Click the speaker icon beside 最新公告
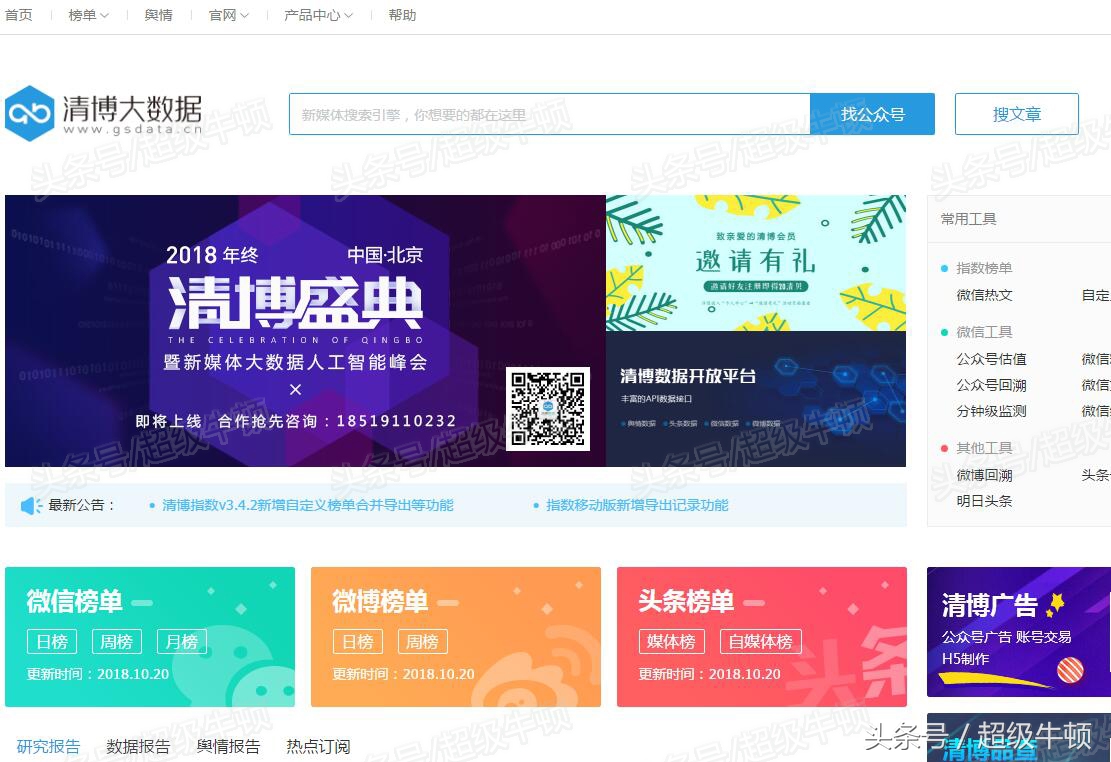This screenshot has width=1111, height=762. 30,505
